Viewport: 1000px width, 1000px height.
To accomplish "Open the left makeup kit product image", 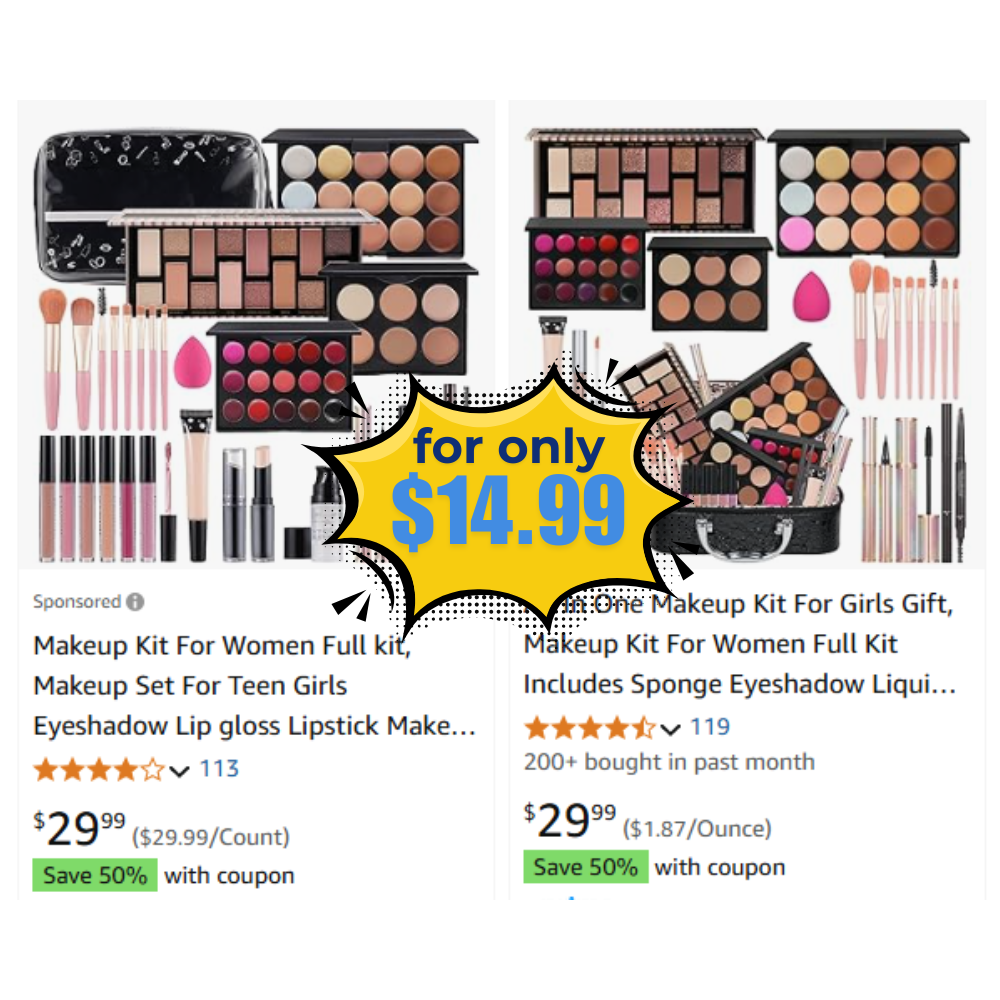I will coord(256,334).
